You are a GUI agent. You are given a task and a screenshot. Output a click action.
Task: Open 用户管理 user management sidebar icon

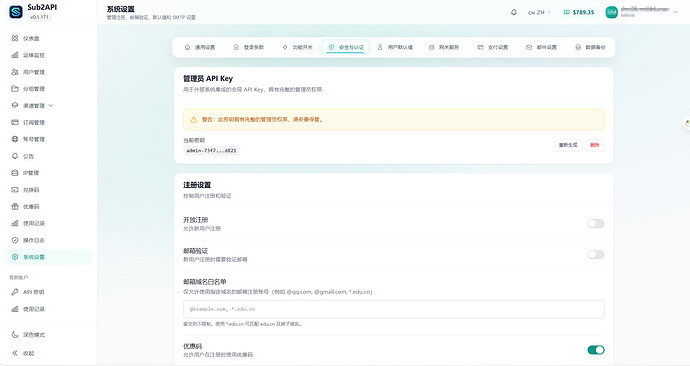point(15,72)
